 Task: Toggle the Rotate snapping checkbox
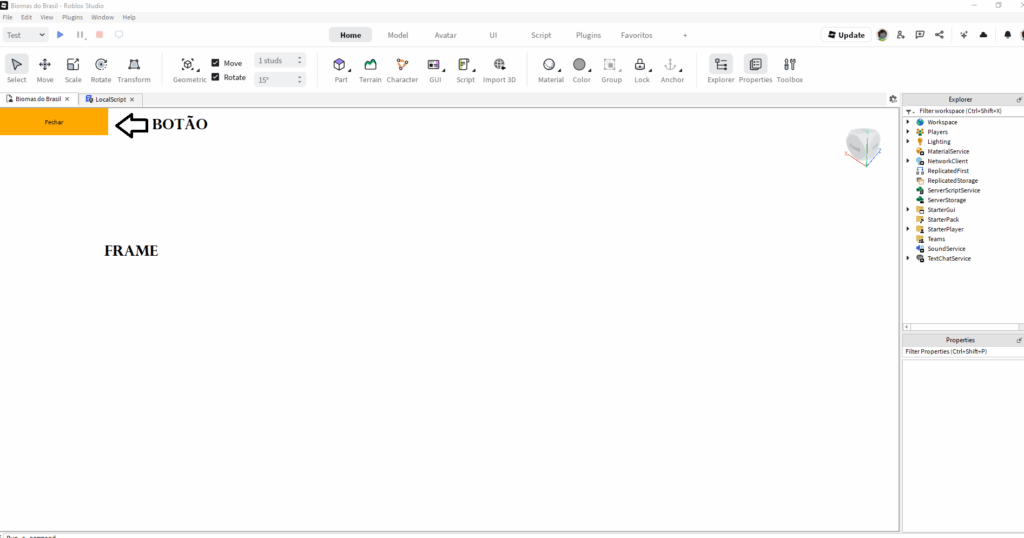[216, 77]
